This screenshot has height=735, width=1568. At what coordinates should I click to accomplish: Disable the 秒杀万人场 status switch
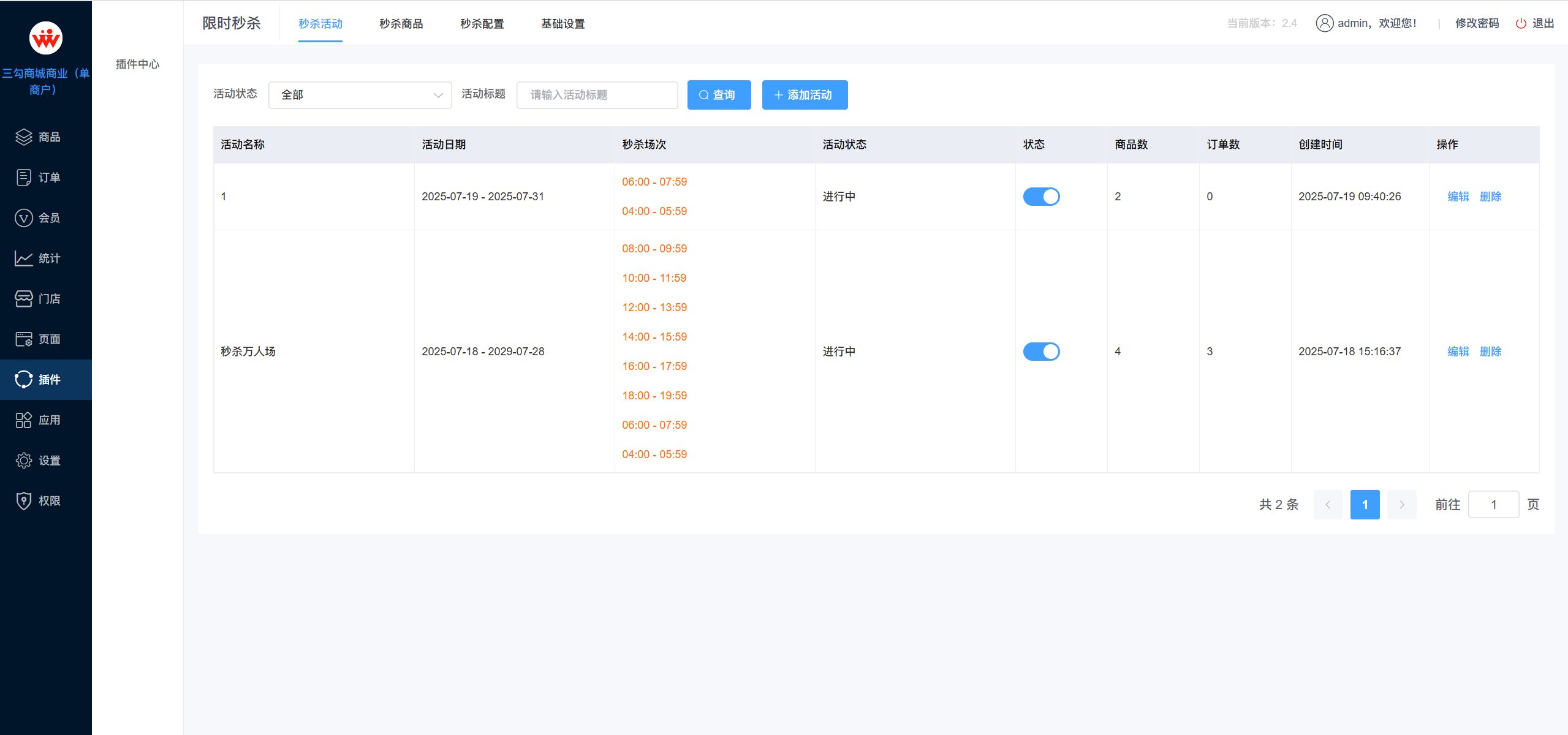click(x=1041, y=352)
